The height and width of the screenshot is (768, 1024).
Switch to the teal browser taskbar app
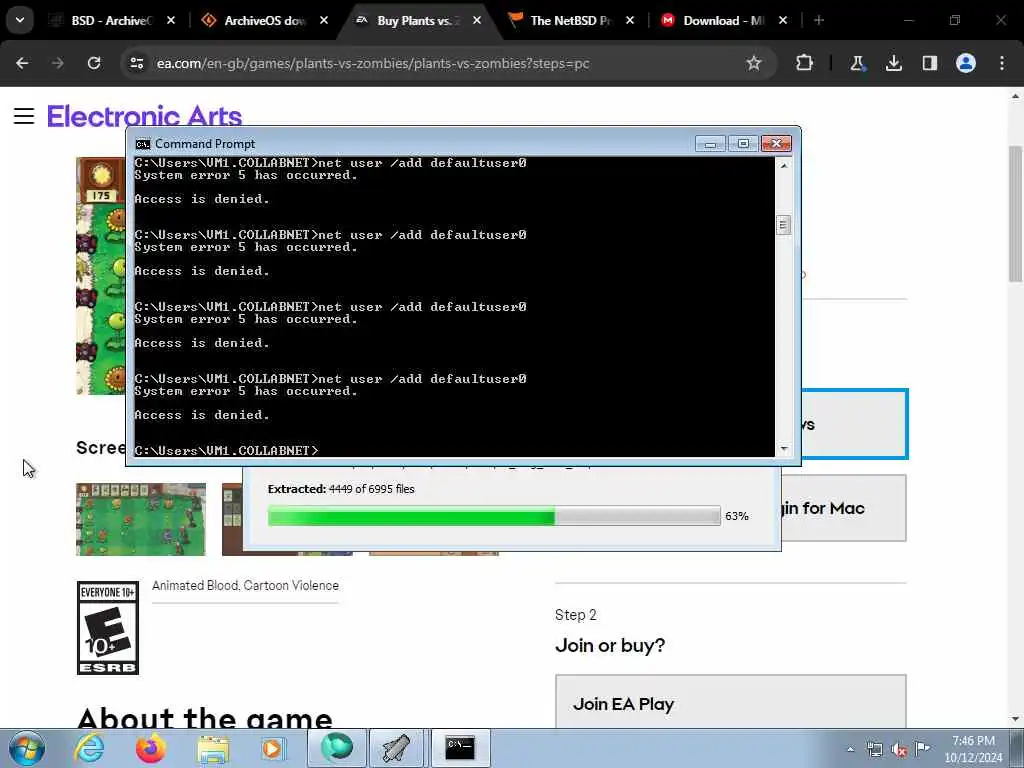pyautogui.click(x=336, y=748)
